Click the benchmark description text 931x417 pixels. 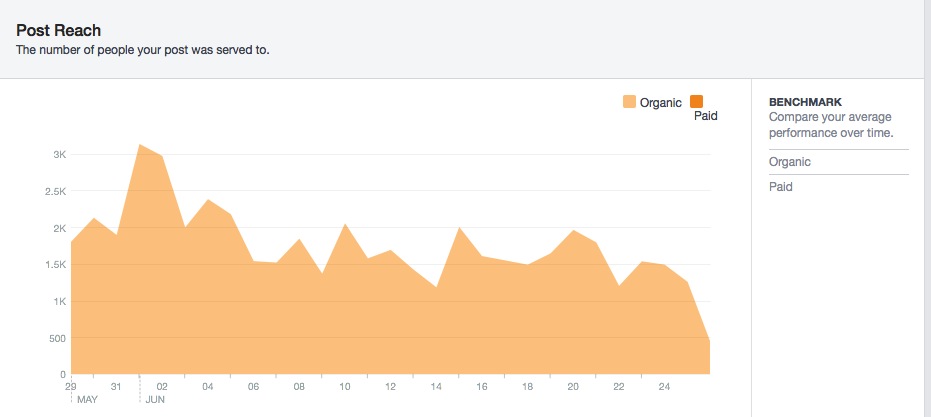click(829, 125)
